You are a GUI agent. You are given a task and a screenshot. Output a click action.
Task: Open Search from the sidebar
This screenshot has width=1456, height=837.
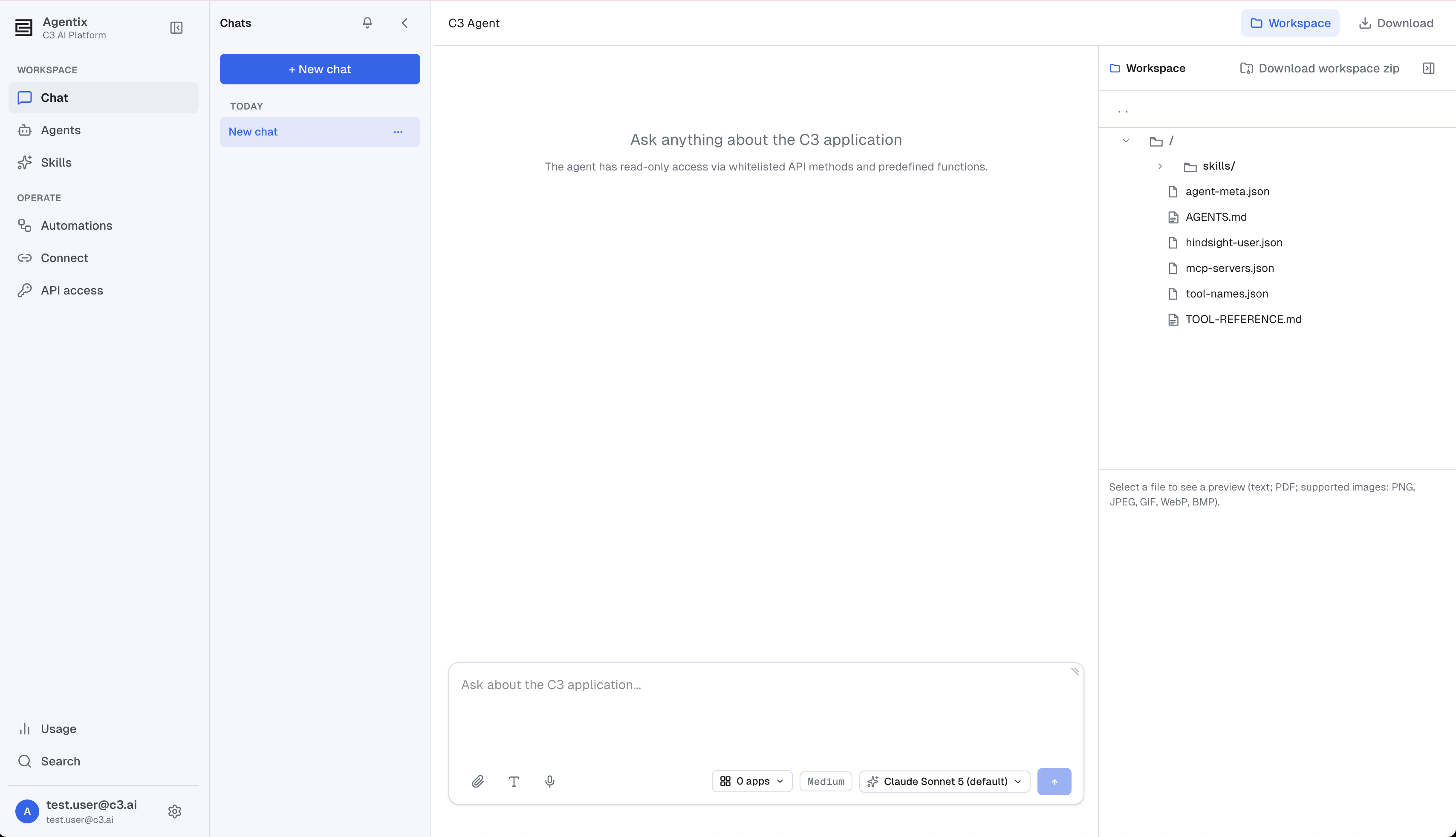tap(104, 761)
